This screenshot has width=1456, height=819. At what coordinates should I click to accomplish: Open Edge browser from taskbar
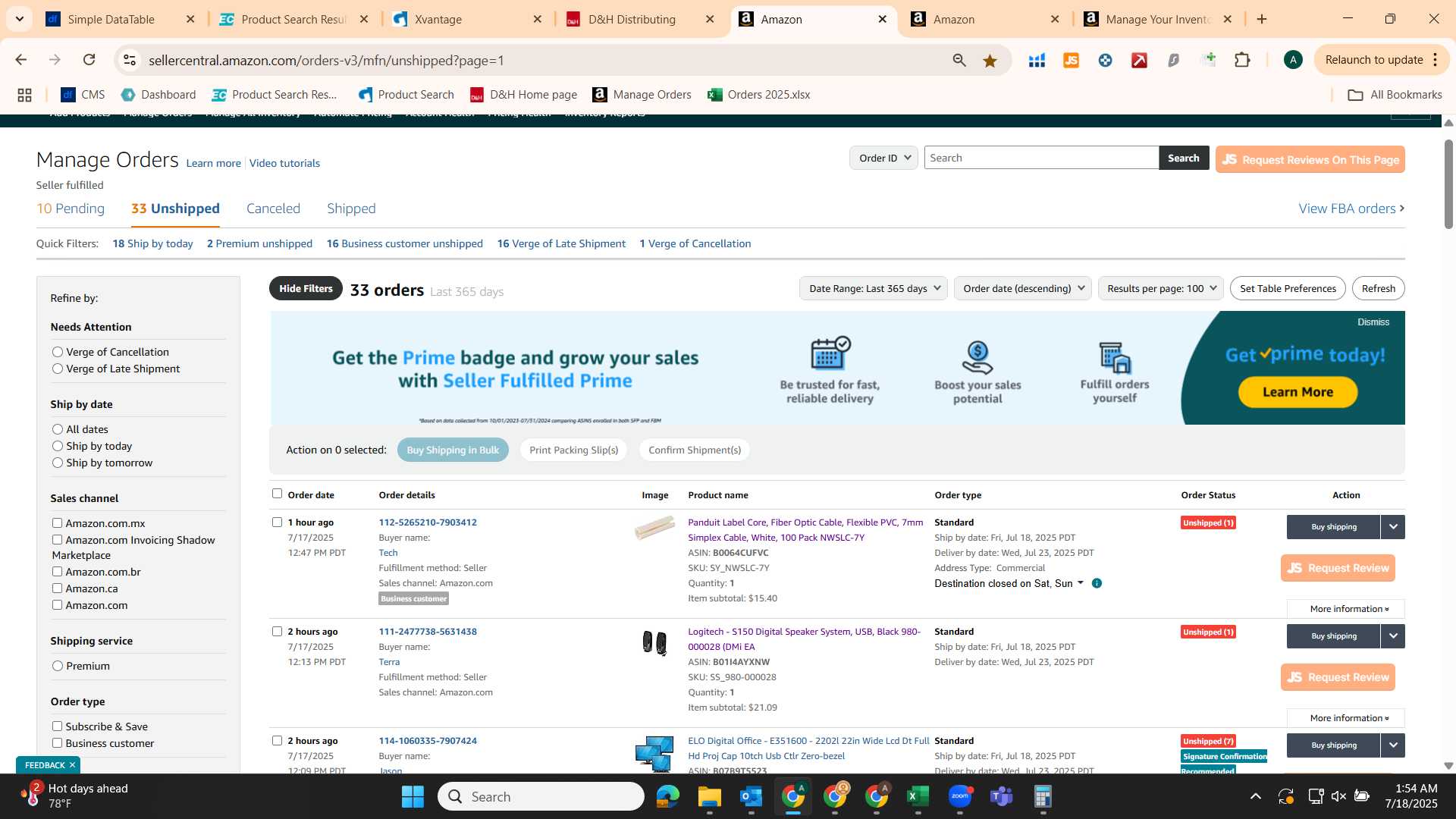pyautogui.click(x=668, y=796)
